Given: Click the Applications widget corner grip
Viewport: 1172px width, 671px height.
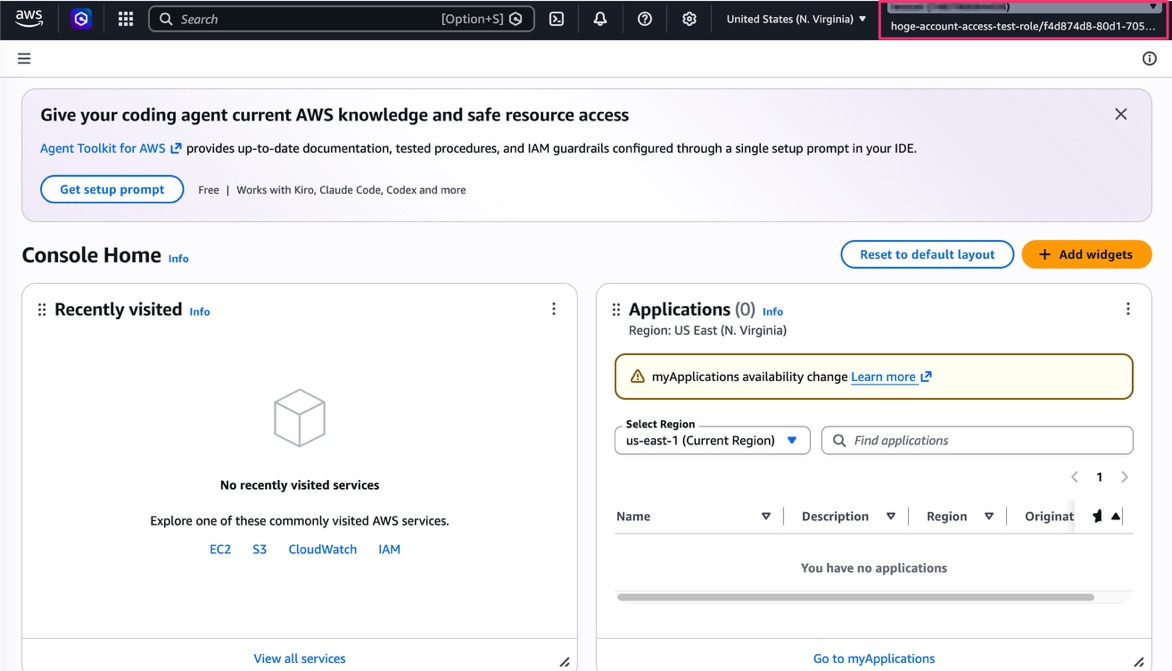Looking at the screenshot, I should point(1139,662).
